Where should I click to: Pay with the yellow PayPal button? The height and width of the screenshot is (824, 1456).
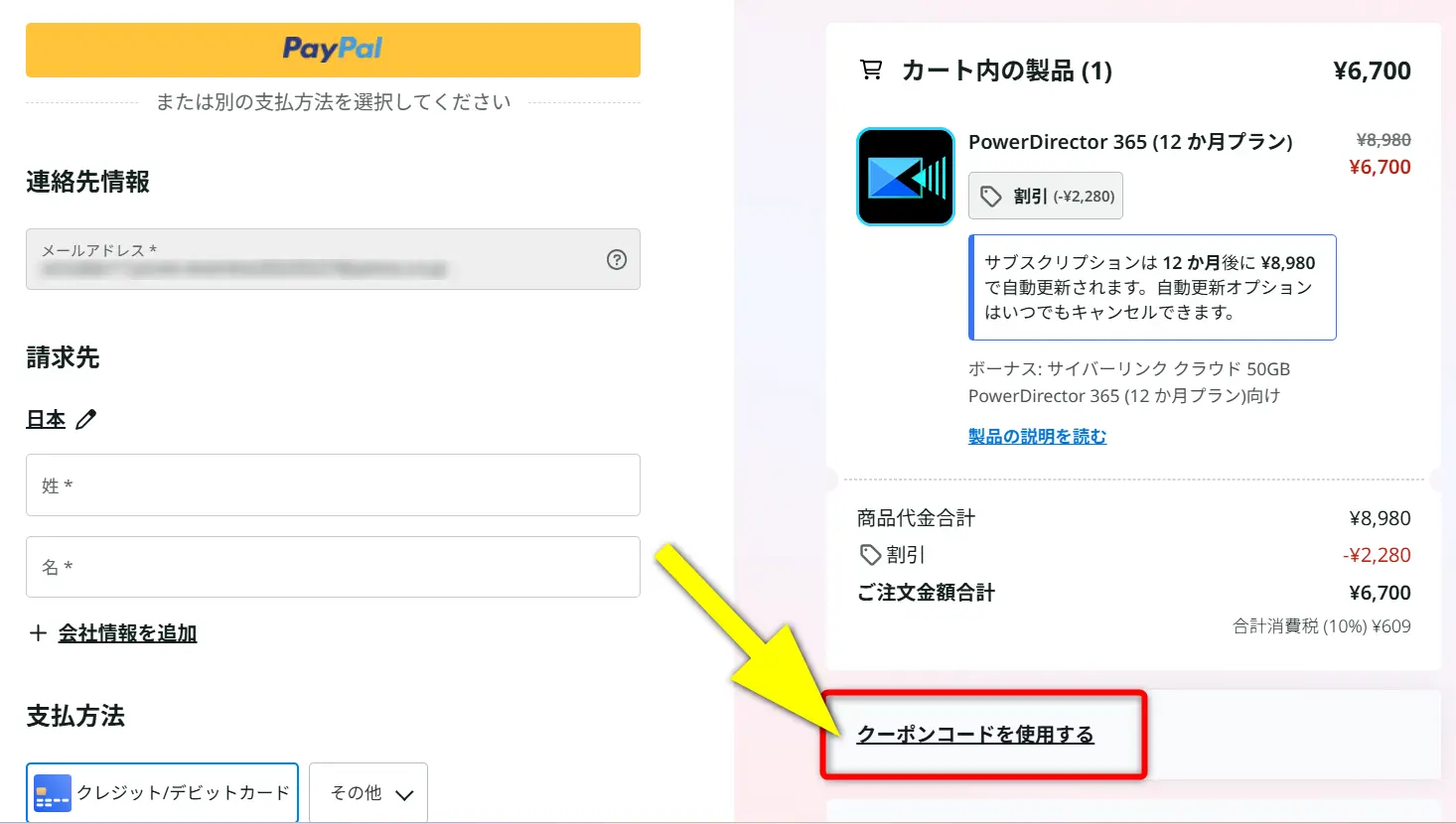pyautogui.click(x=333, y=50)
